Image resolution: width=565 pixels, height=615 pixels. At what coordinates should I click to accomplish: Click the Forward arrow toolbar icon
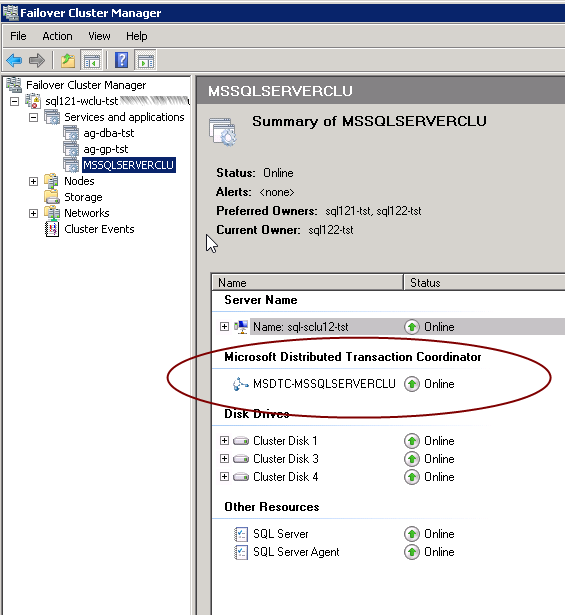[37, 61]
